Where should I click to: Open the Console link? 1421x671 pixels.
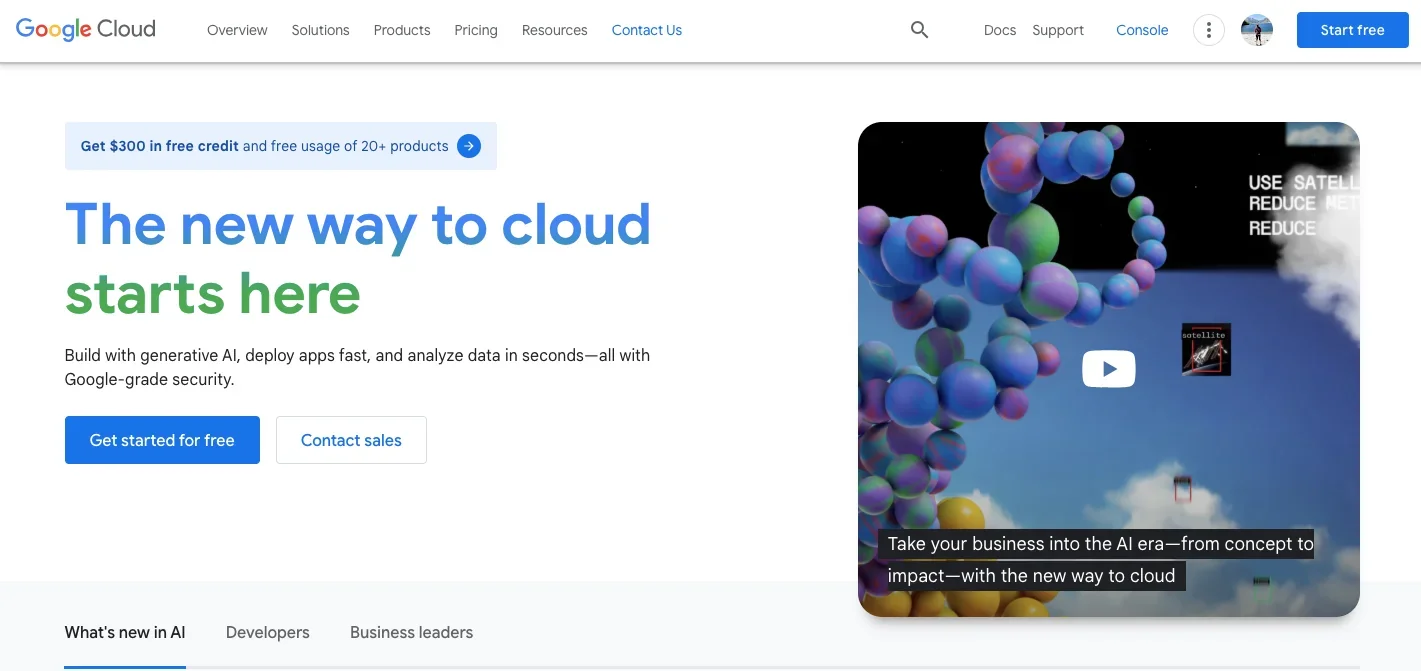(x=1142, y=30)
